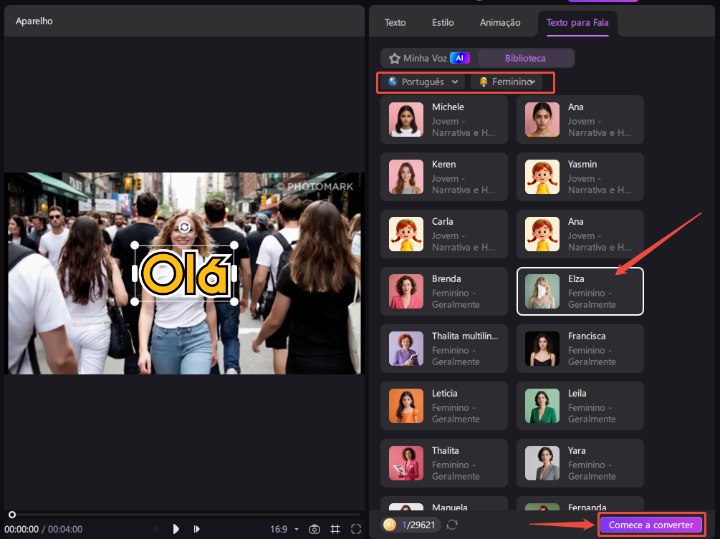720x539 pixels.
Task: Choose the Francisca voice card
Action: click(x=580, y=348)
